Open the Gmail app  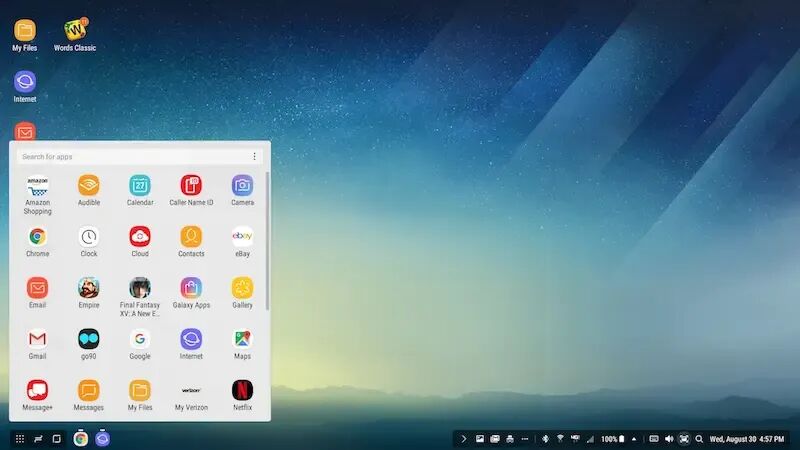[x=38, y=344]
